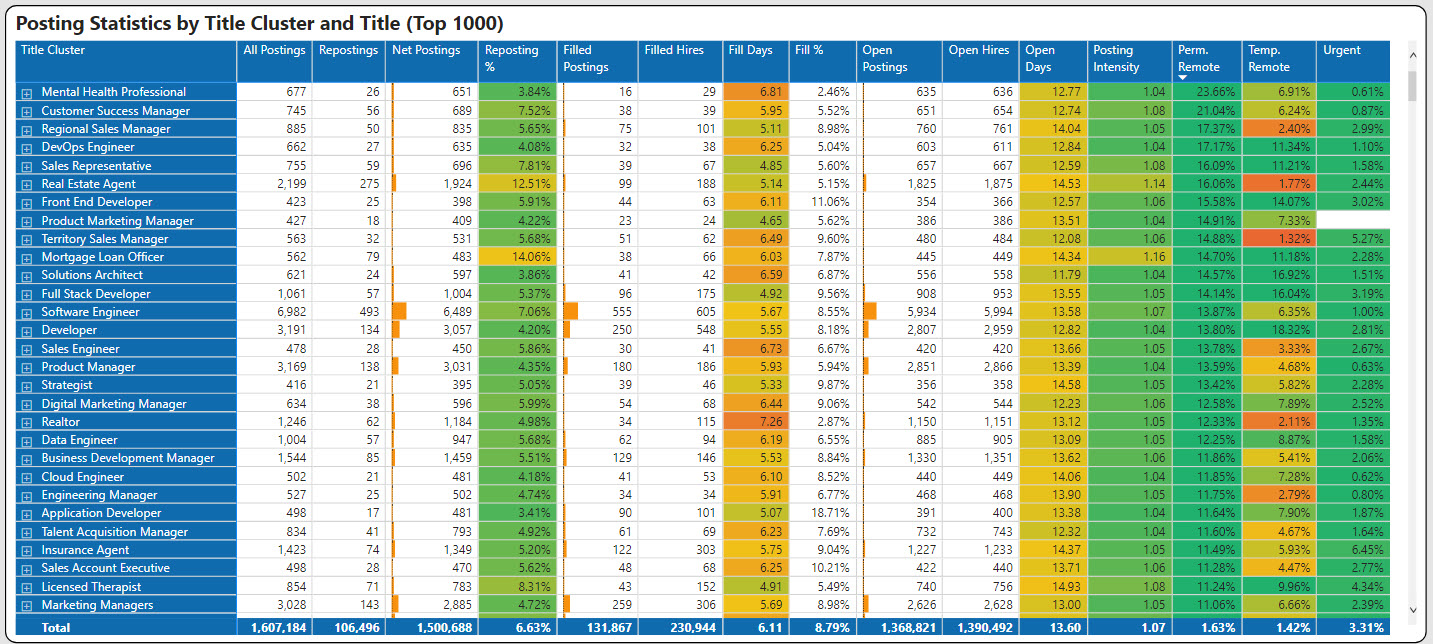Sort by Filled Hires column header
This screenshot has height=644, width=1433.
coord(681,61)
